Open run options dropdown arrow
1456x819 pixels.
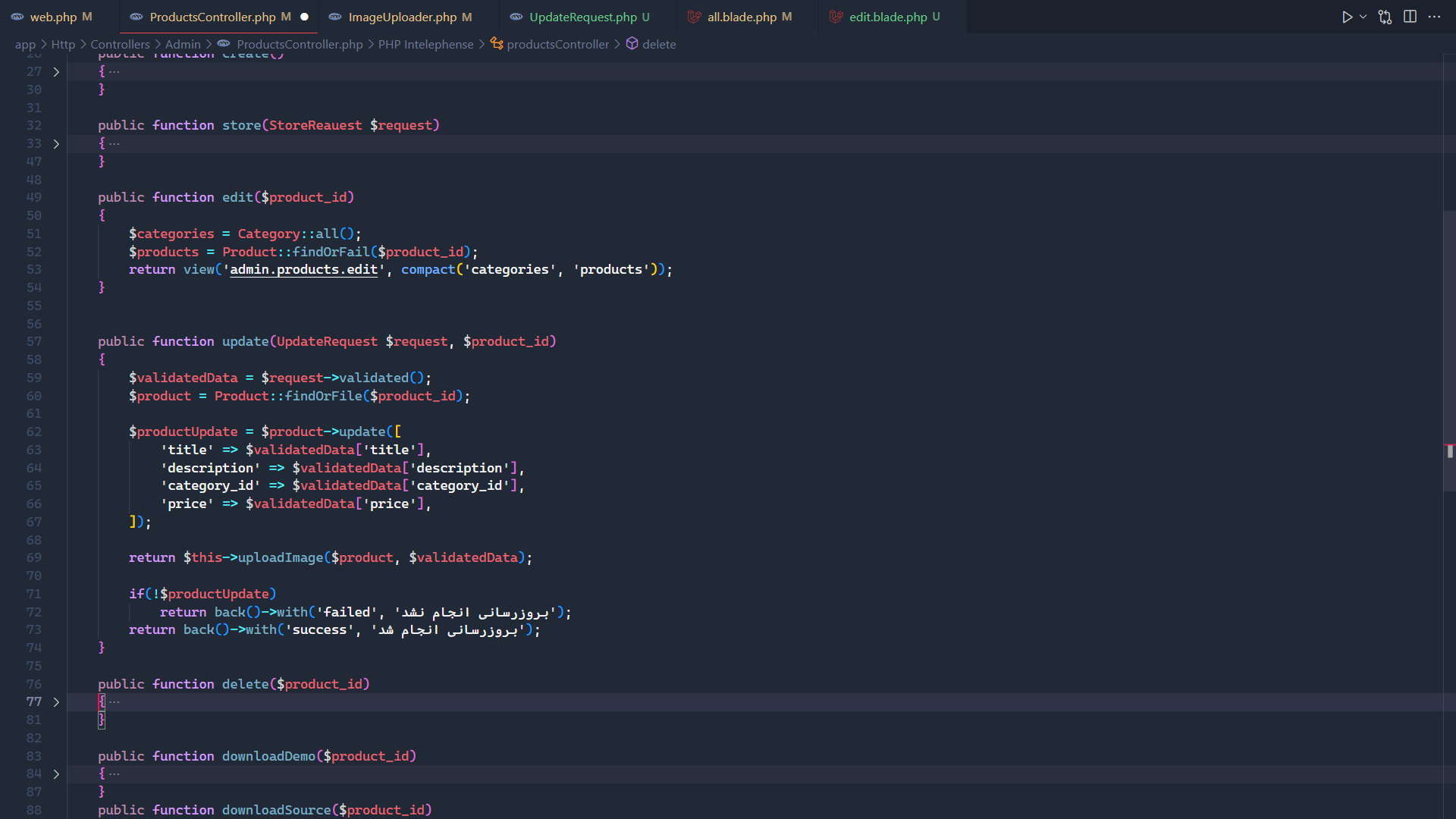(1363, 17)
